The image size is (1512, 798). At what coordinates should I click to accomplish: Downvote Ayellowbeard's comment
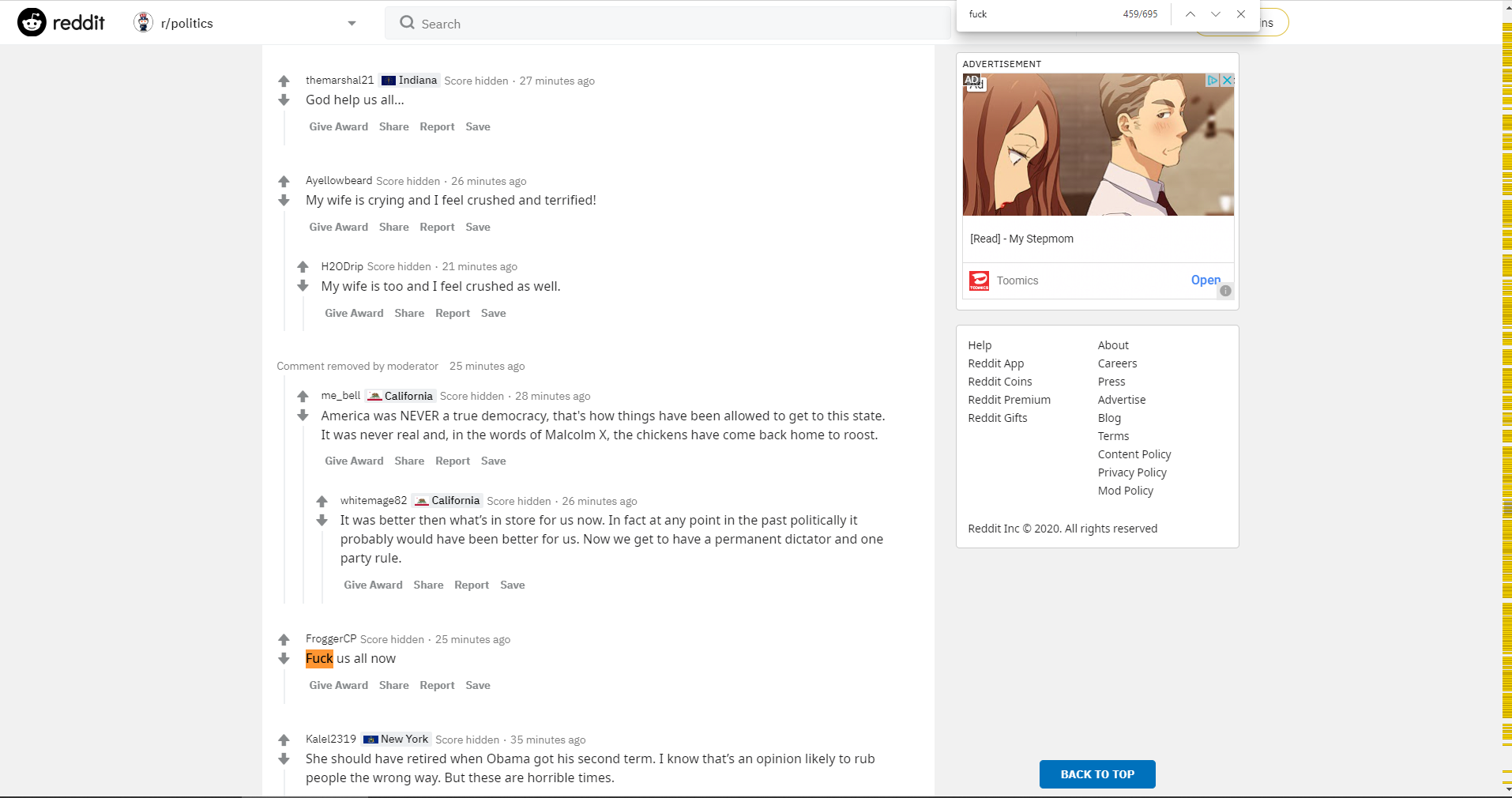tap(284, 201)
